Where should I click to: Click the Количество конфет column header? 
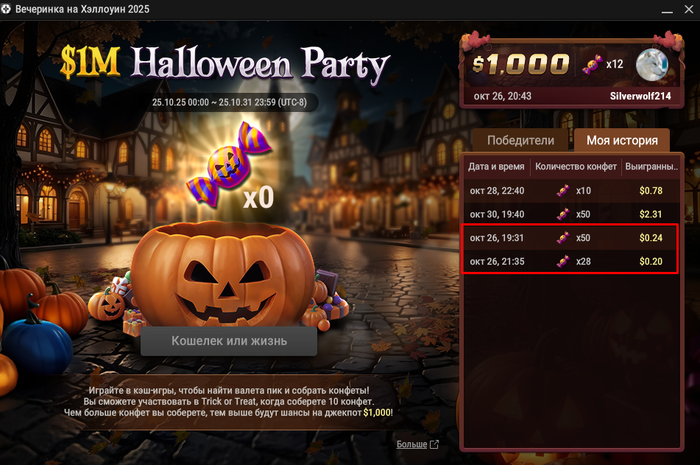click(x=576, y=166)
